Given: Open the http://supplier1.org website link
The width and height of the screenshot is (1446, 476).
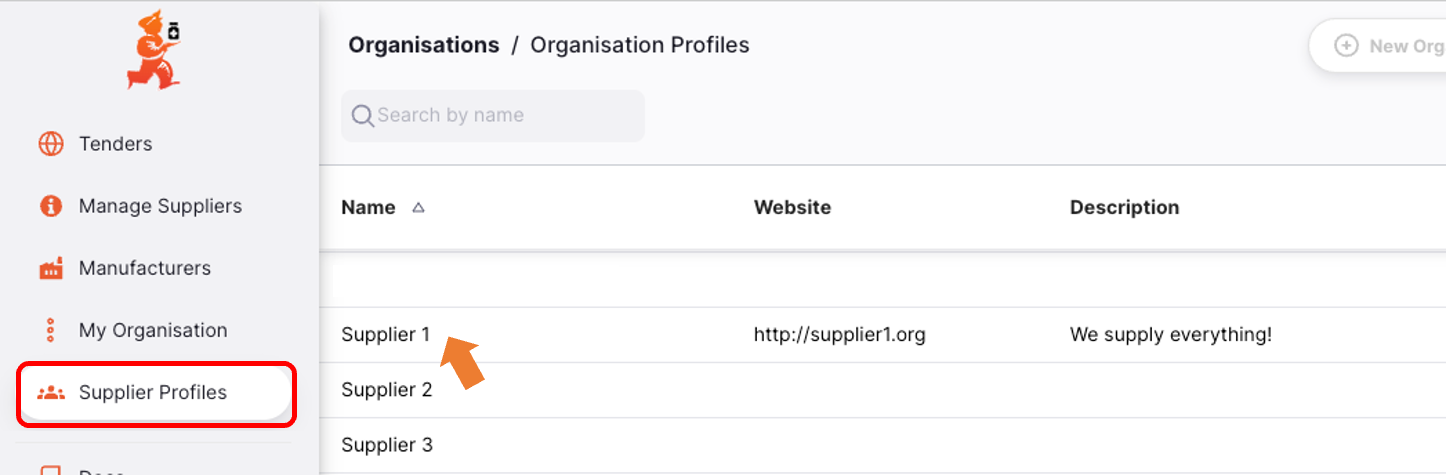Looking at the screenshot, I should click(840, 335).
